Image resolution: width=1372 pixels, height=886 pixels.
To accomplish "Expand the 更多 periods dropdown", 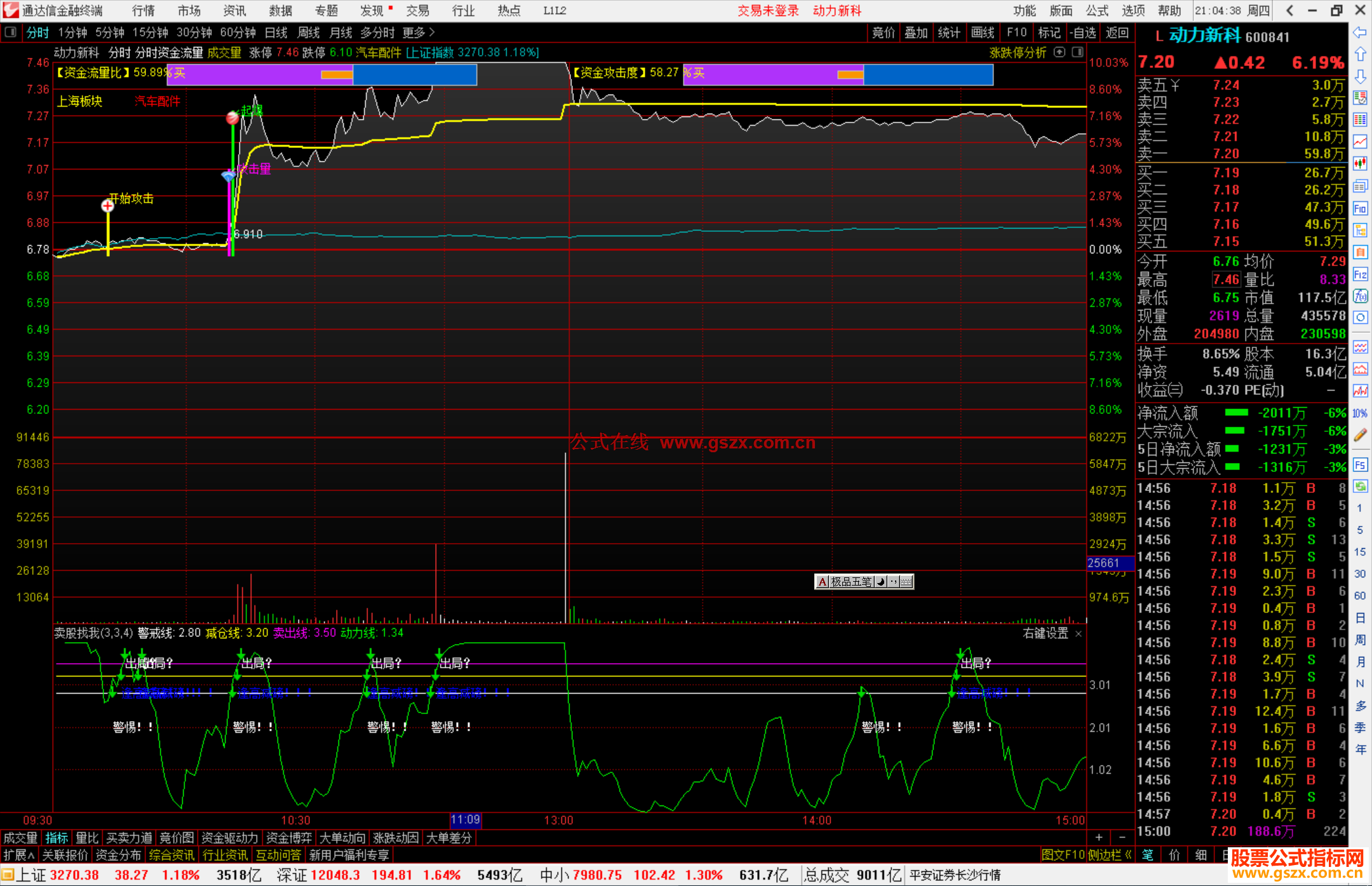I will click(419, 32).
